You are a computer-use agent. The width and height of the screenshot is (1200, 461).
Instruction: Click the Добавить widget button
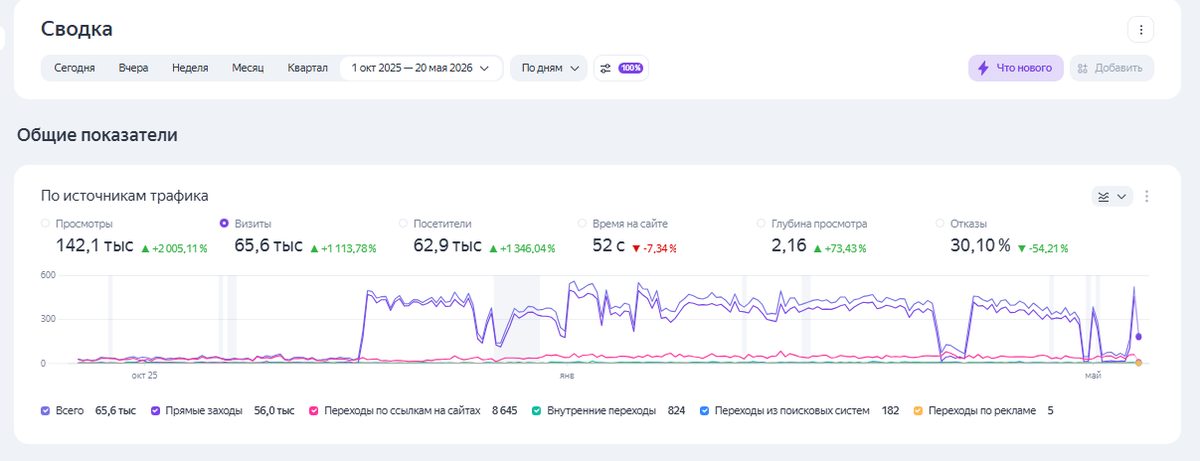1112,68
